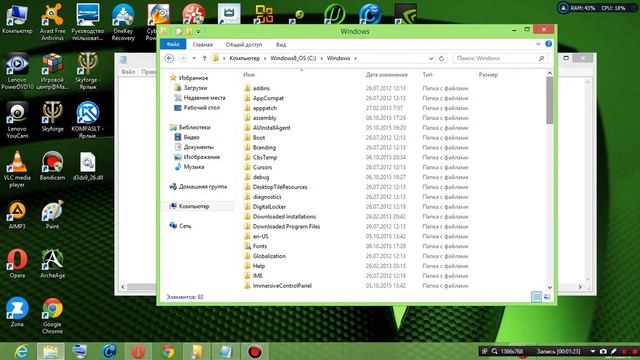
Task: Open AIMP3 from the desktop
Action: pos(17,214)
